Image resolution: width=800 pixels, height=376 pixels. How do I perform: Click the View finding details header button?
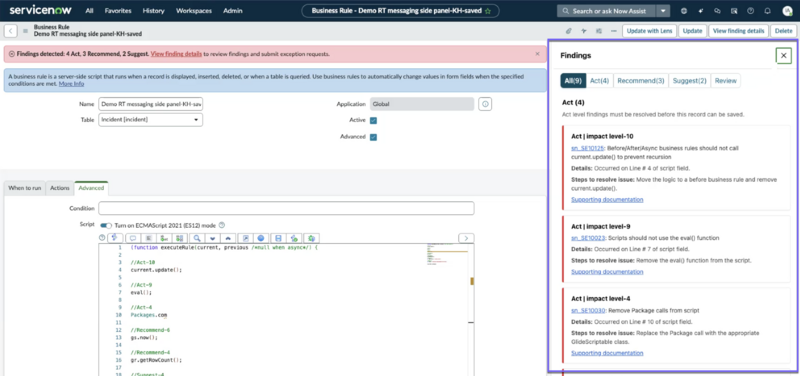(x=738, y=31)
